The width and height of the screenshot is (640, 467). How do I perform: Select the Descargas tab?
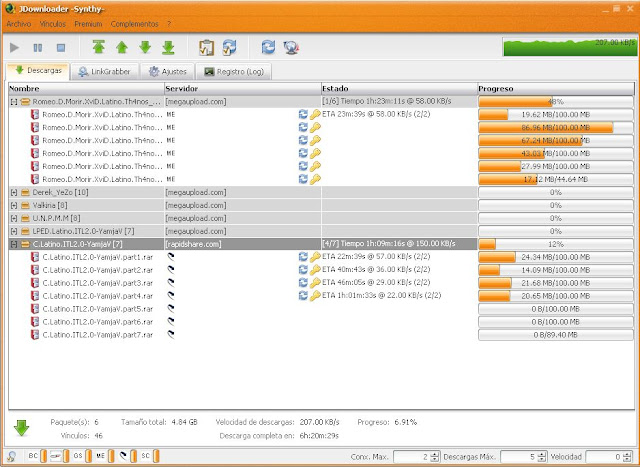click(x=38, y=71)
